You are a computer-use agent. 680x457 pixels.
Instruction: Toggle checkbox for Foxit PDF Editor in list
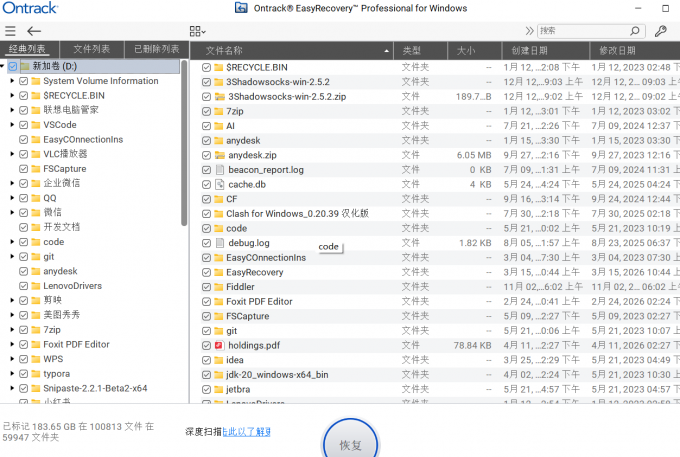(206, 301)
